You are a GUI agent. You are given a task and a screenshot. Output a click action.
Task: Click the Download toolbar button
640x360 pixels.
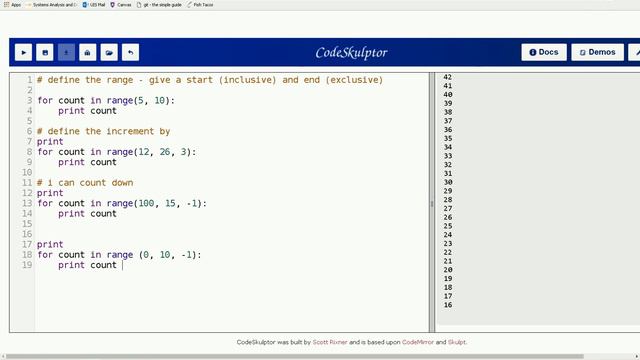click(66, 52)
